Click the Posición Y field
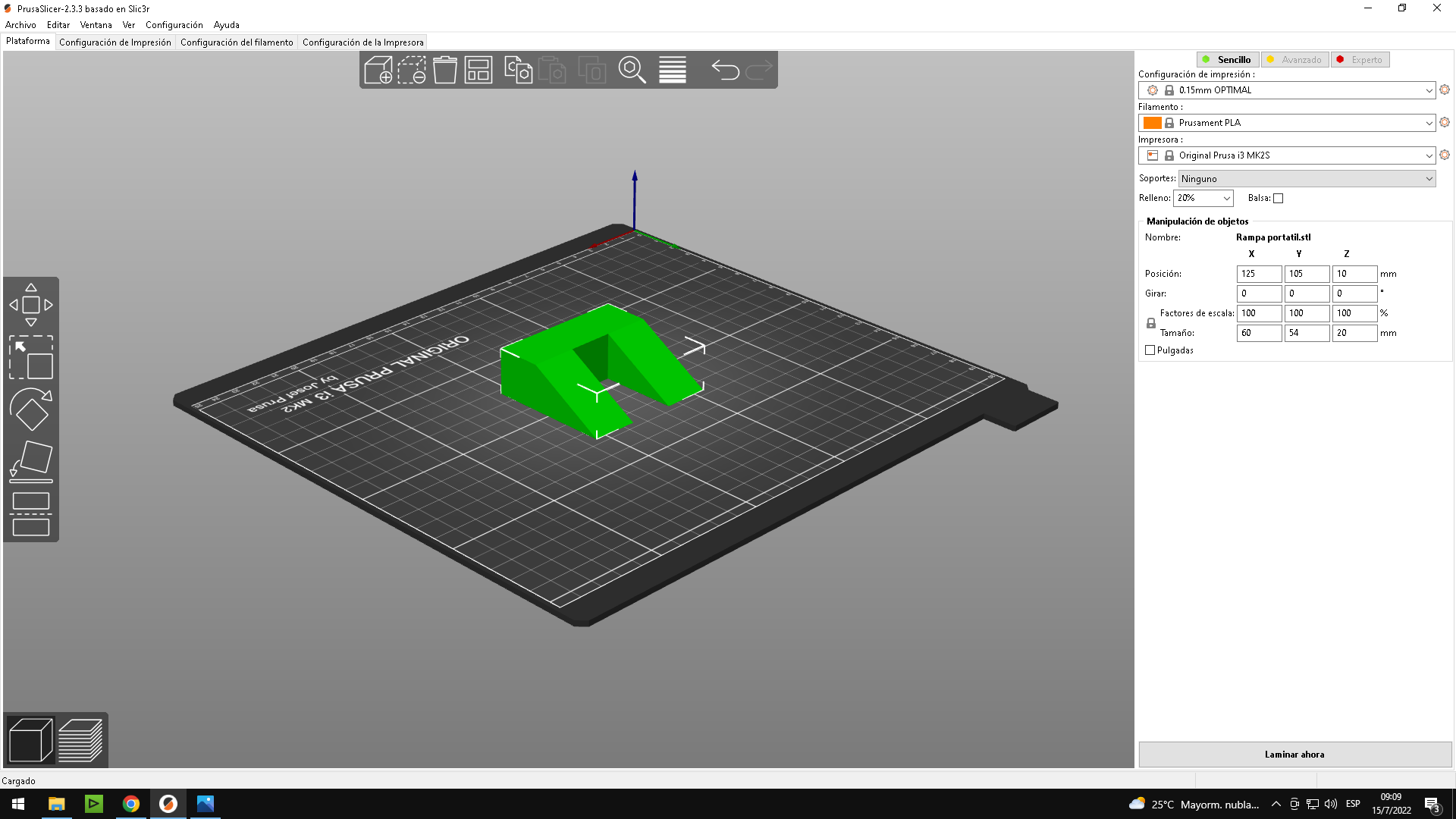Image resolution: width=1456 pixels, height=819 pixels. (x=1307, y=274)
